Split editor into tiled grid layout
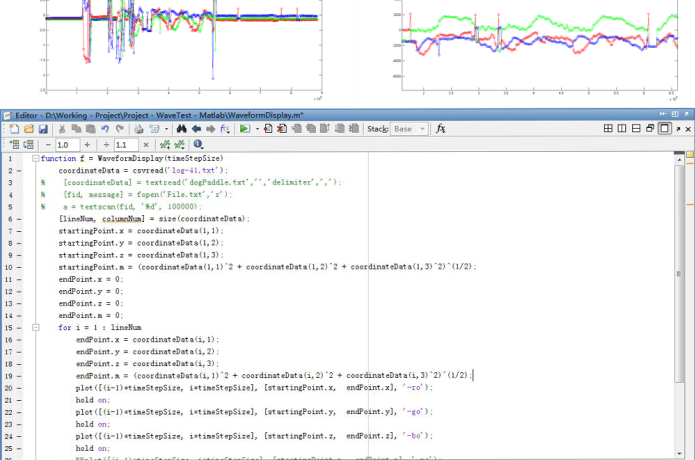Viewport: 695px width, 460px height. 606,129
